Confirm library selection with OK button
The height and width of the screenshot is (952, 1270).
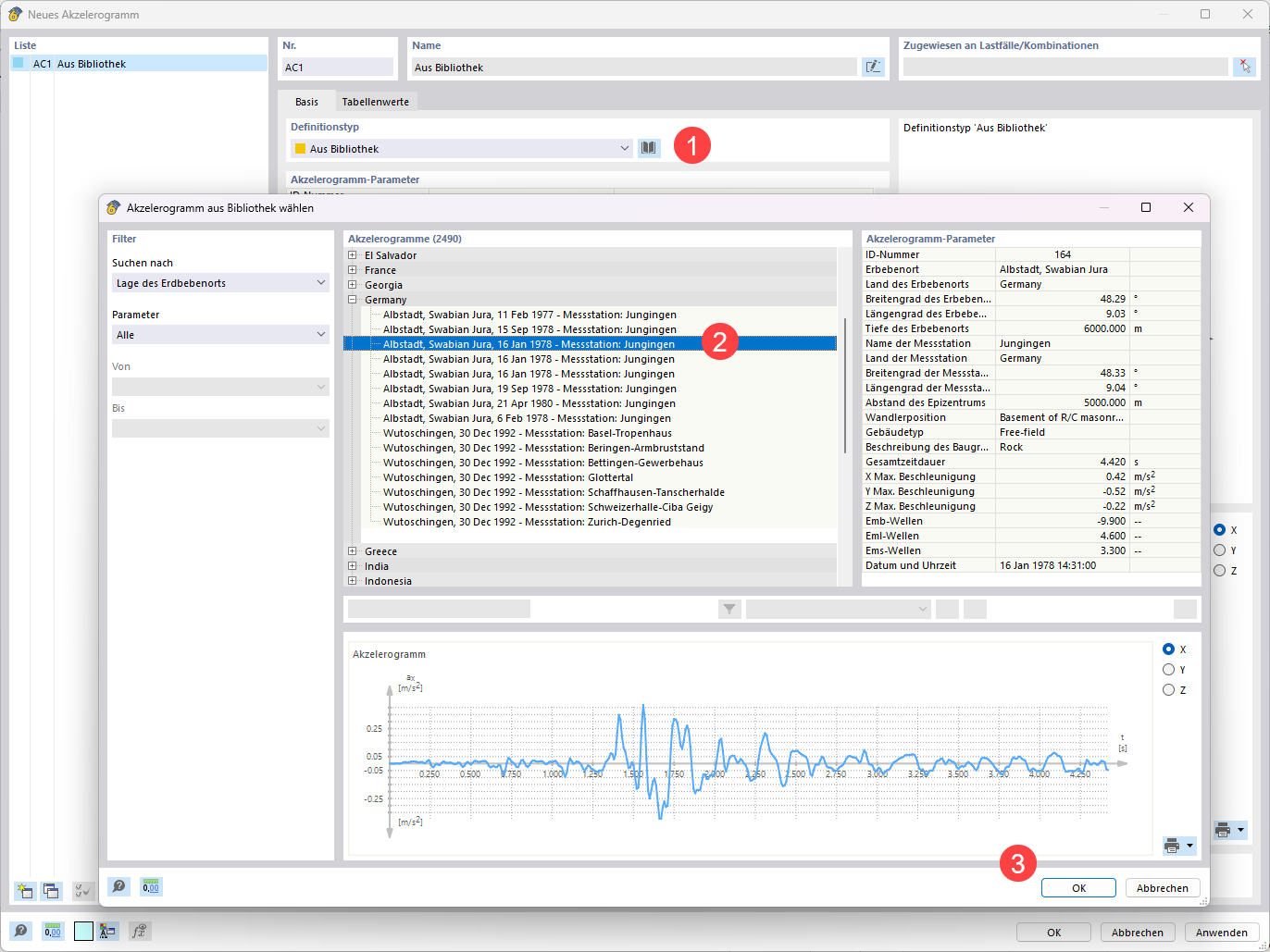point(1078,888)
